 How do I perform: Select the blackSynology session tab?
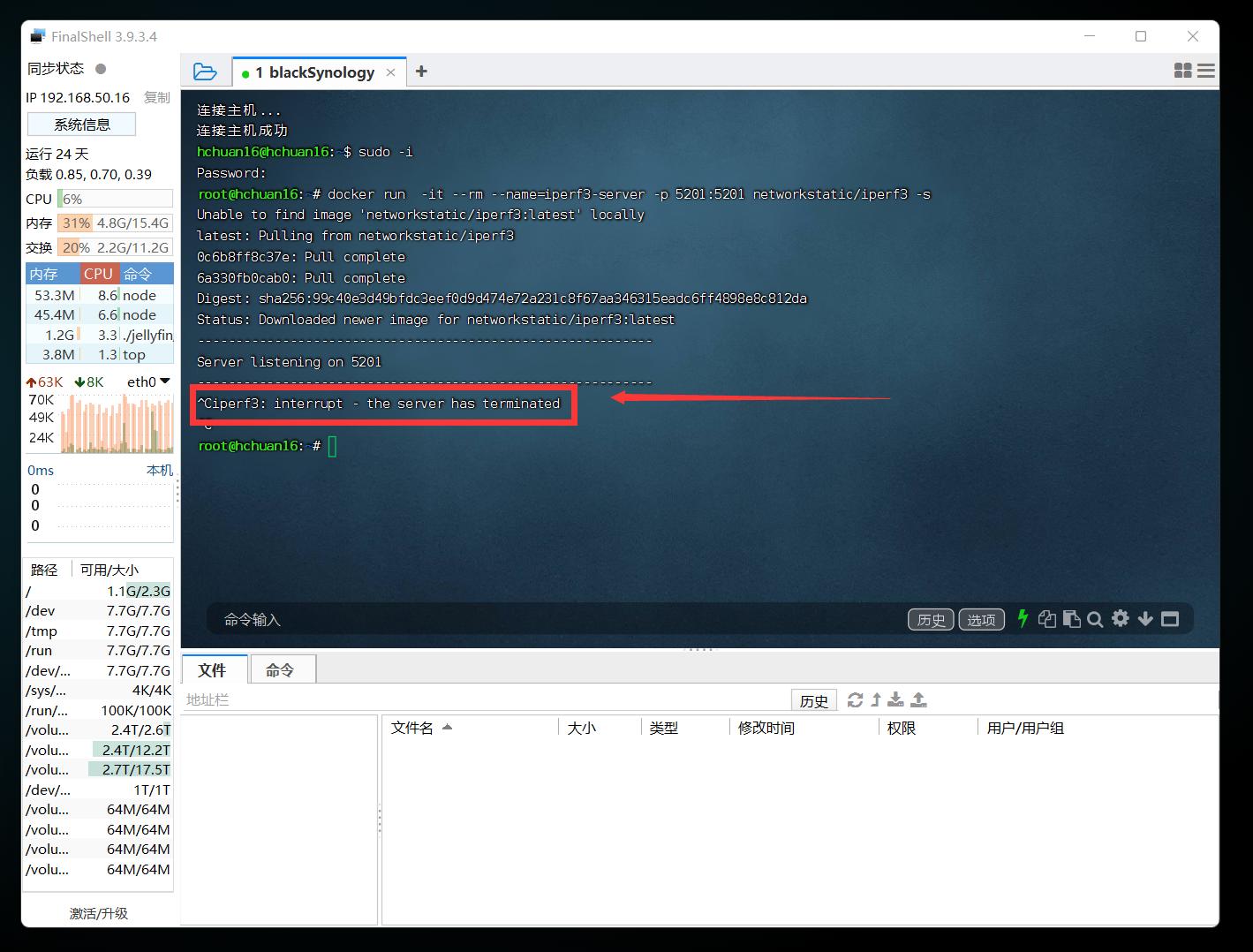(313, 72)
